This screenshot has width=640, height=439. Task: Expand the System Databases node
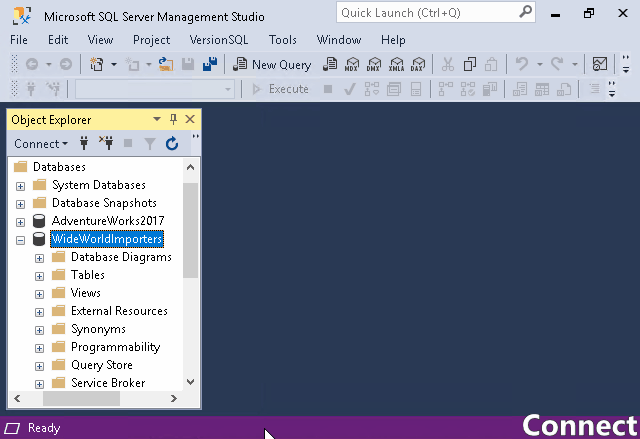[x=20, y=186]
